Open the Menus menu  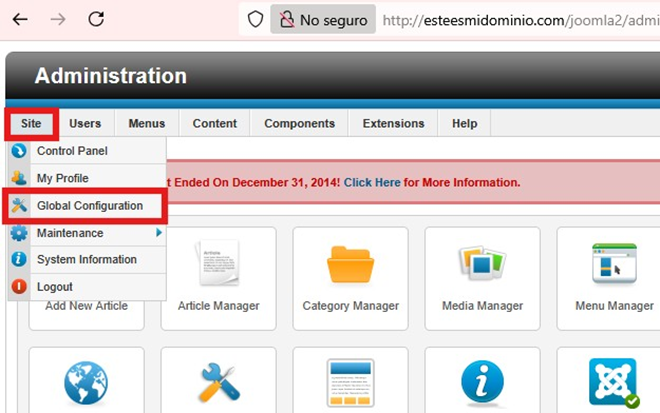146,123
